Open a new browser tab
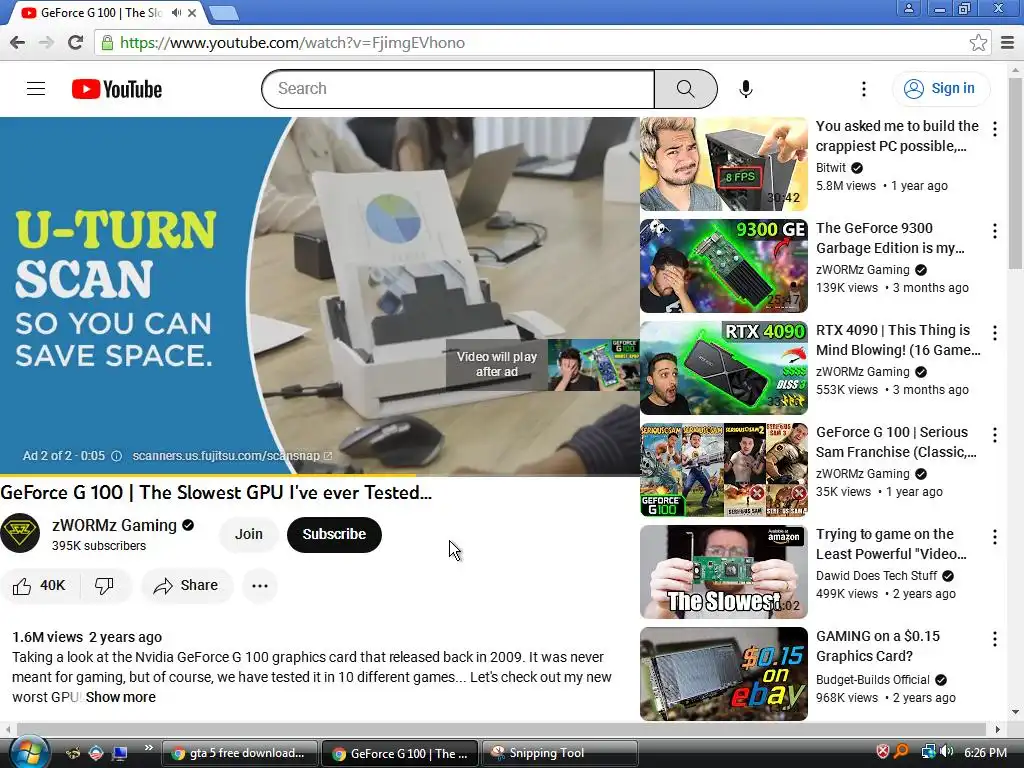 tap(225, 12)
